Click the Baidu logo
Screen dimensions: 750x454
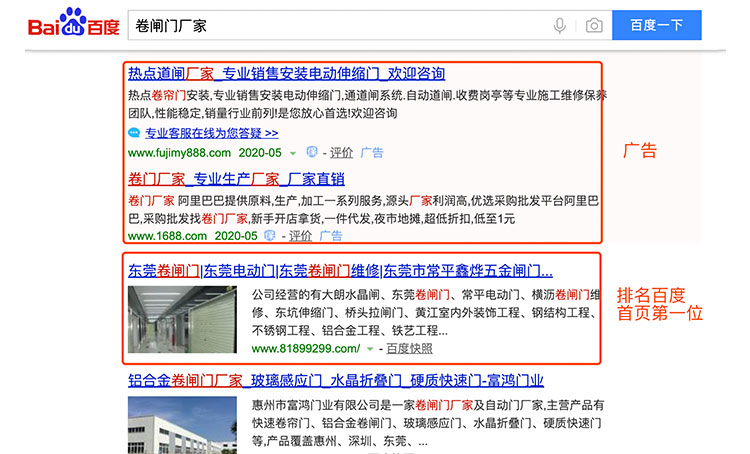62,24
